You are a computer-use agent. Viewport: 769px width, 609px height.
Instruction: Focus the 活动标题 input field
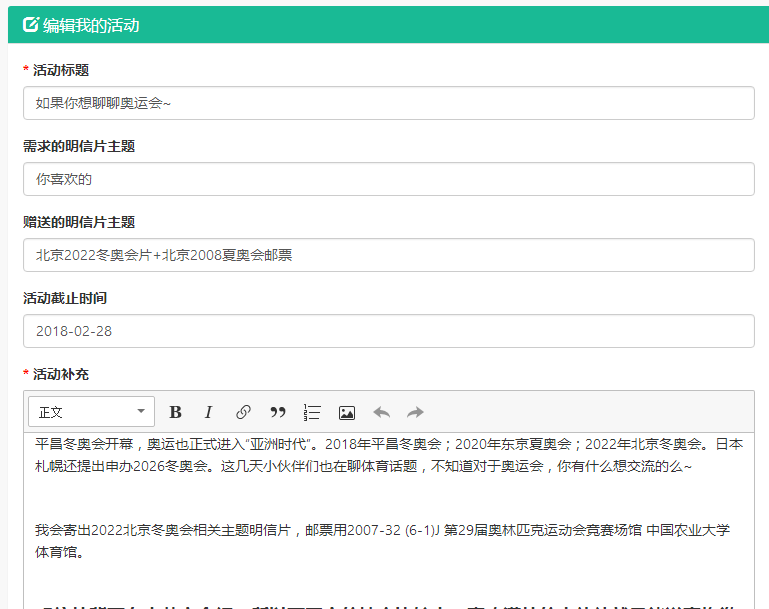388,103
